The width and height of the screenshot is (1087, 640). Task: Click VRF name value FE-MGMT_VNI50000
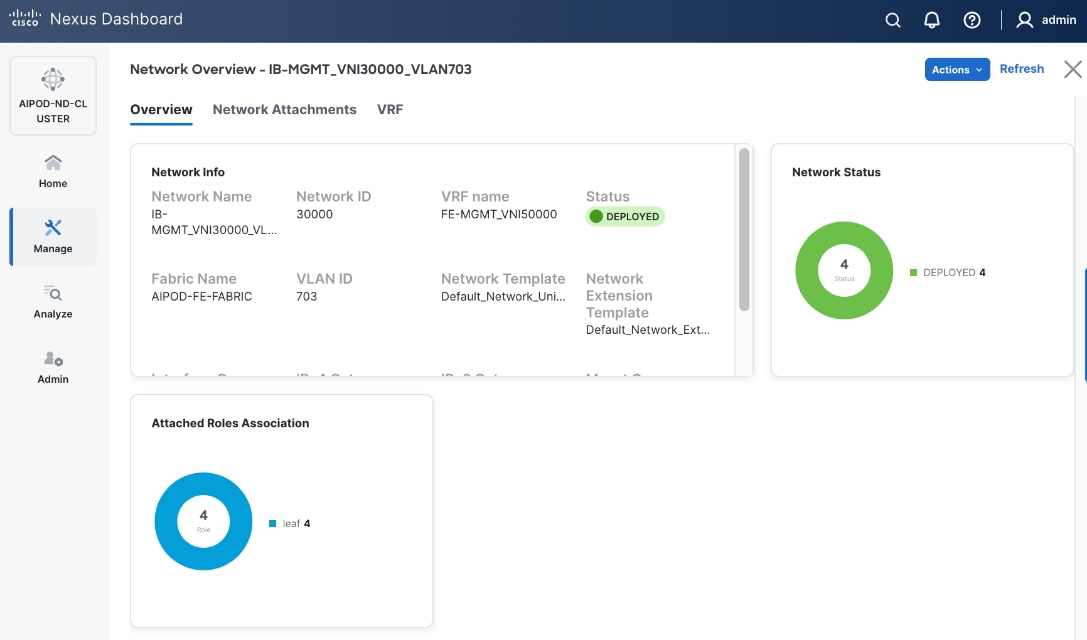click(498, 214)
